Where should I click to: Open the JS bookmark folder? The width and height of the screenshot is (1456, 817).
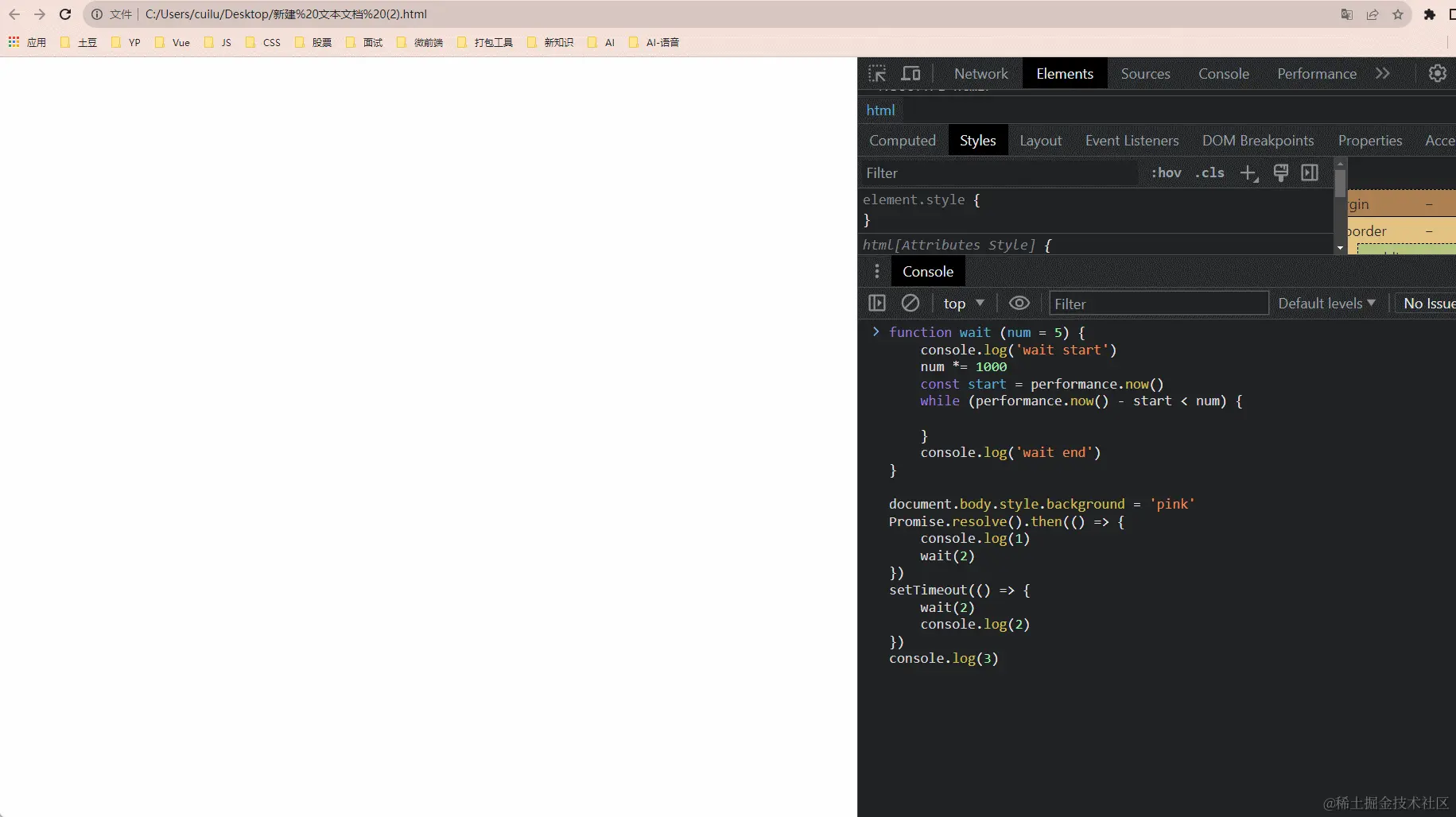tap(218, 42)
